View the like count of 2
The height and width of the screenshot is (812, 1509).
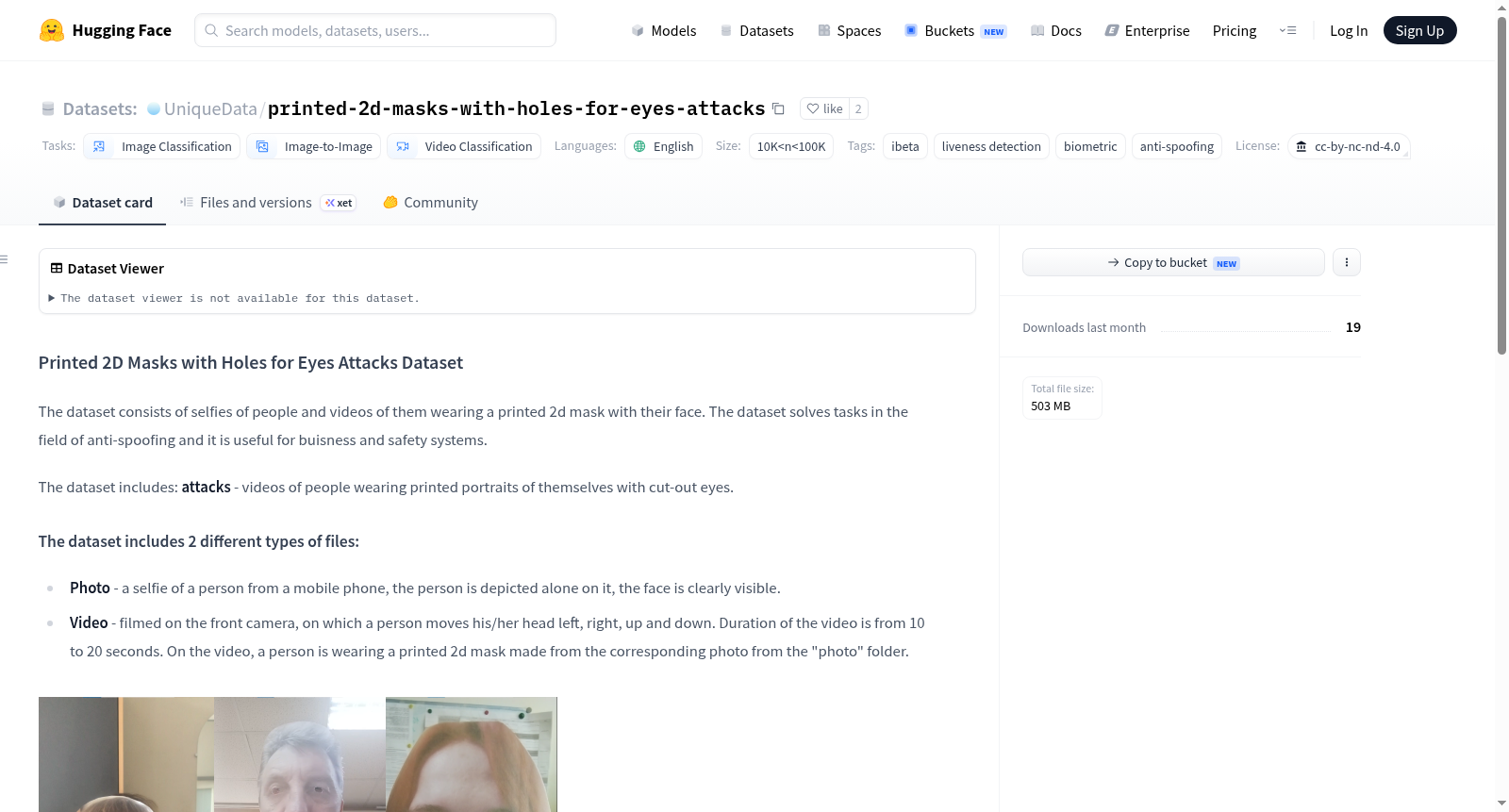pos(858,108)
